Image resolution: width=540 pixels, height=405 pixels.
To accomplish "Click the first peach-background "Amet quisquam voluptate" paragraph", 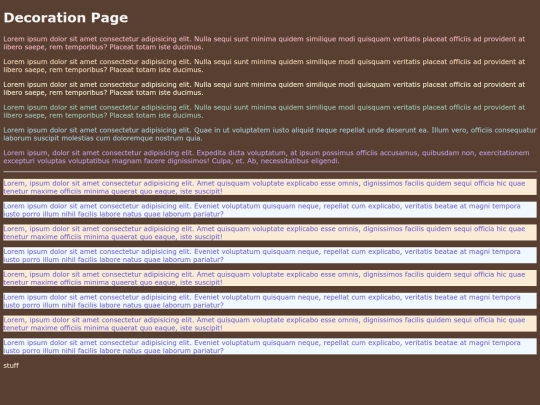I will (270, 187).
